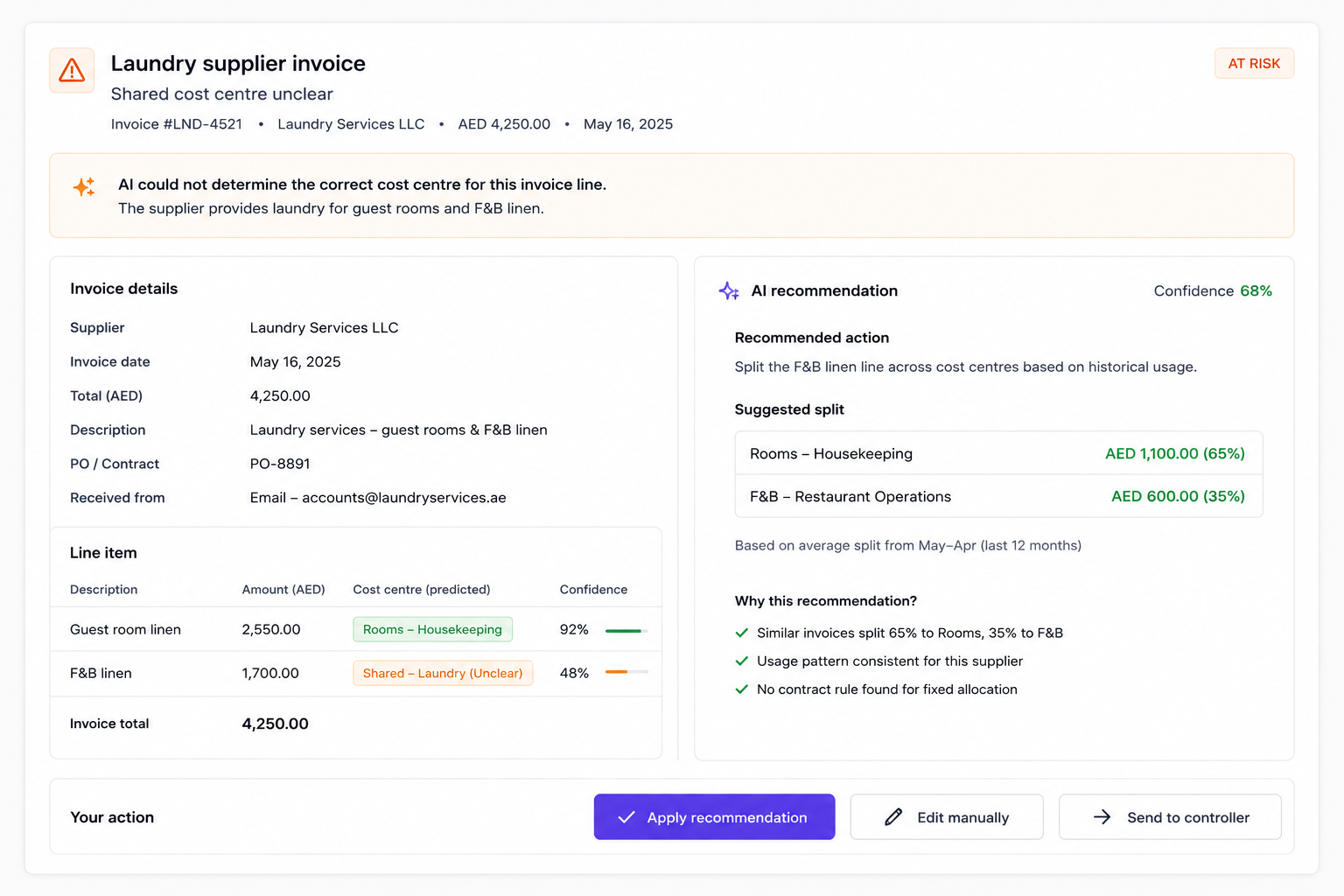Click the orange sparkle icon in alert banner
Screen dimensions: 1344x896
point(84,186)
